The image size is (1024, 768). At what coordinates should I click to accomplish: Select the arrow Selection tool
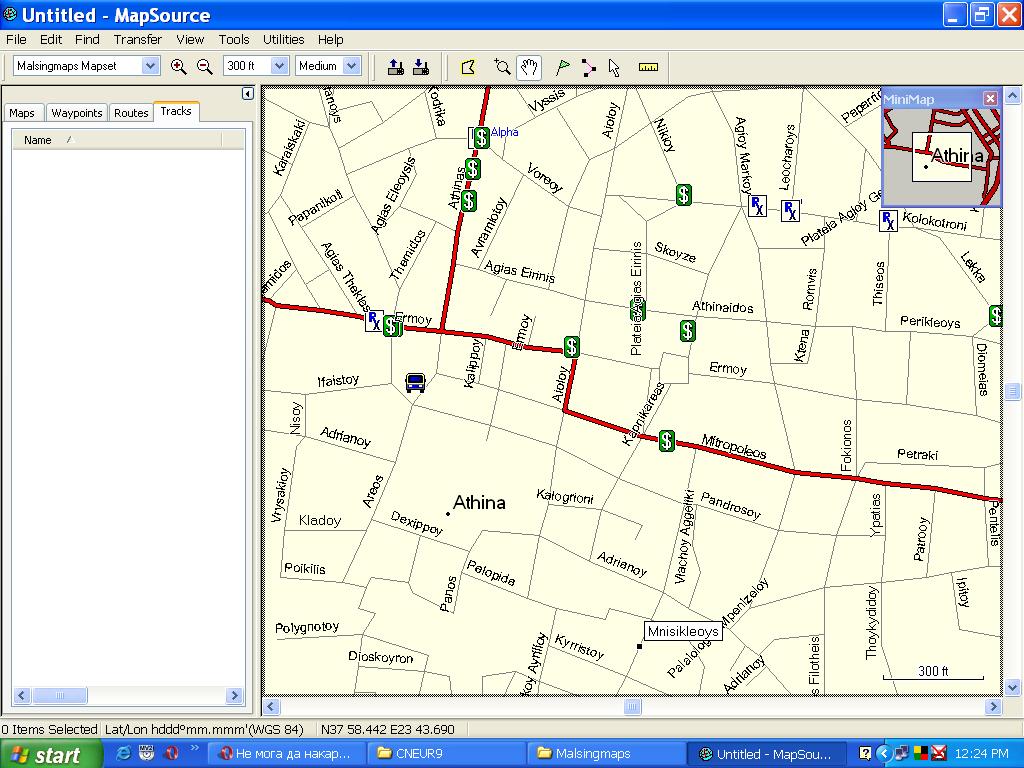pos(614,67)
